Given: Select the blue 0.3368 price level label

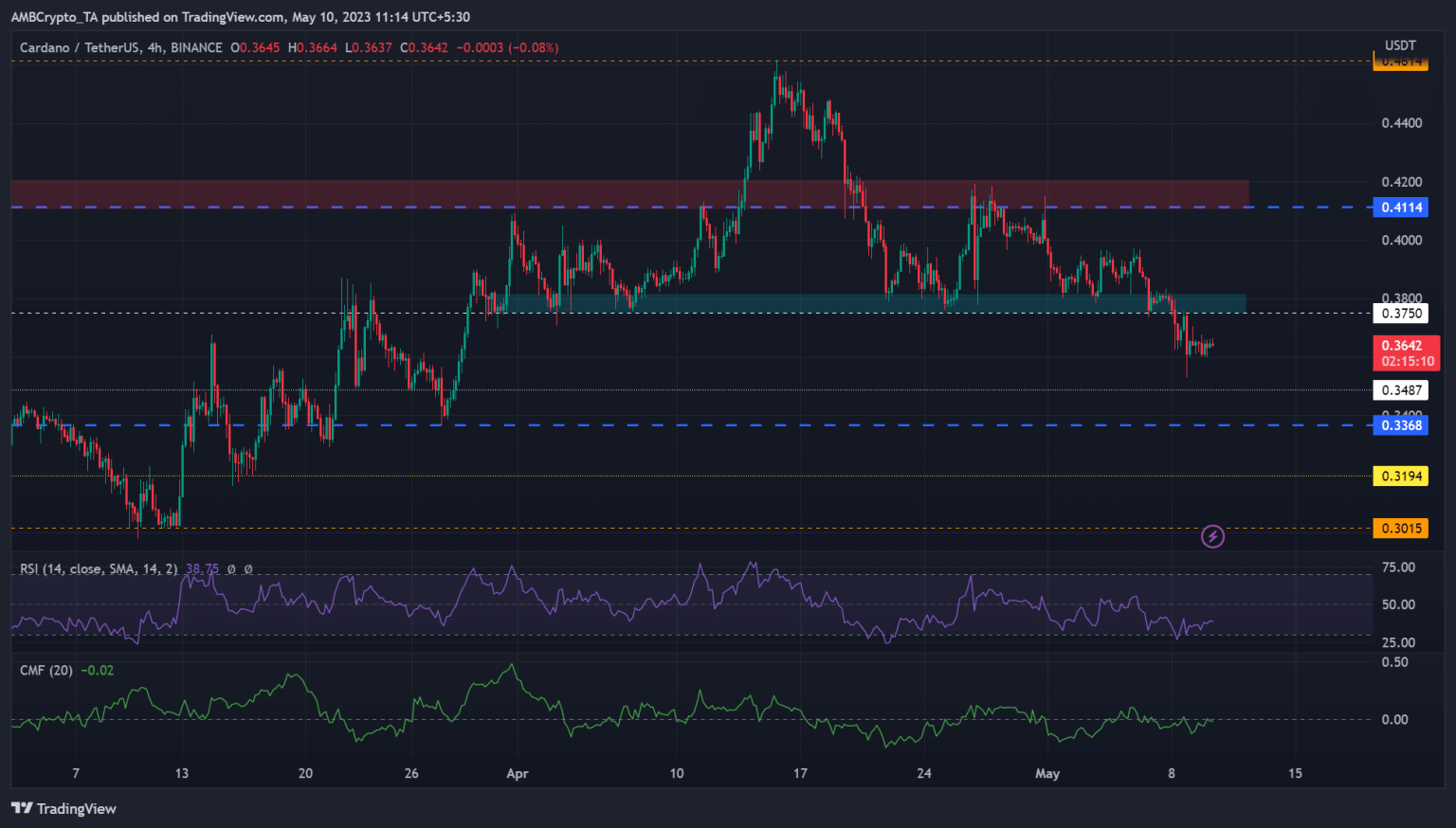Looking at the screenshot, I should pos(1401,425).
